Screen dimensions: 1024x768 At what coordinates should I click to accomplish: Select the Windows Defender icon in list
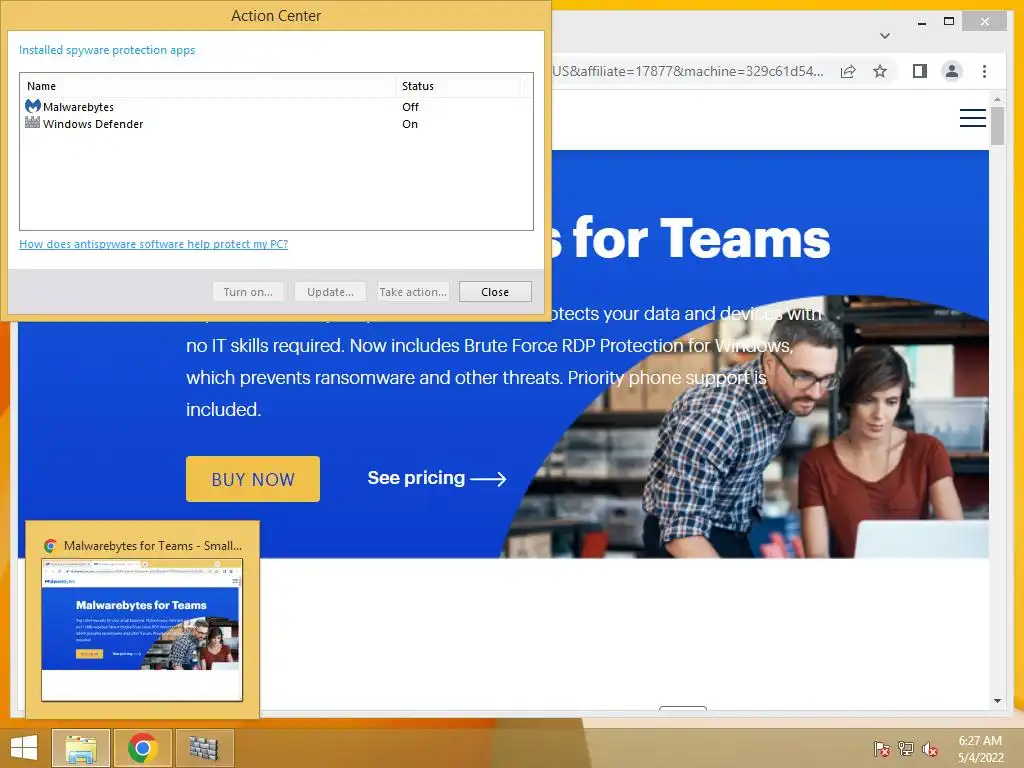(x=33, y=122)
